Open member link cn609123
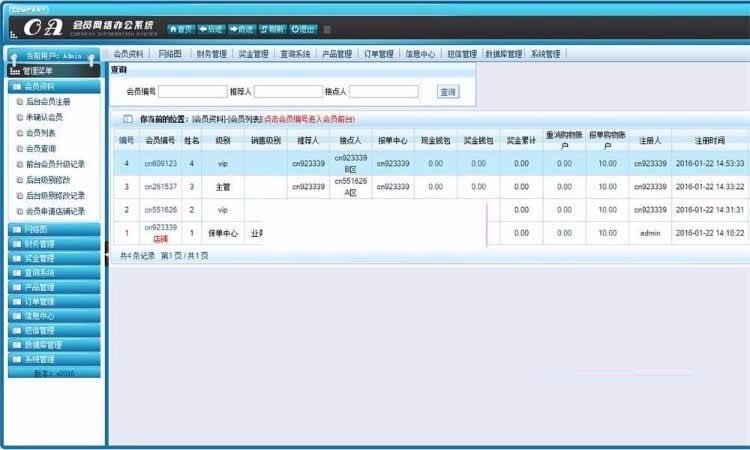 point(160,163)
